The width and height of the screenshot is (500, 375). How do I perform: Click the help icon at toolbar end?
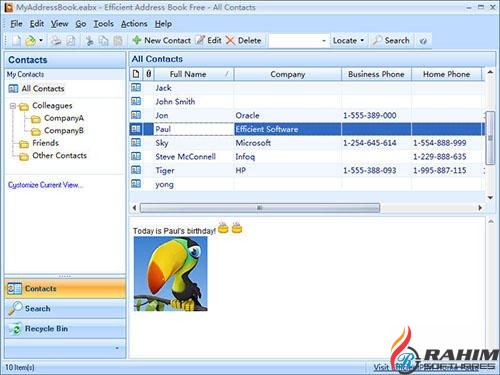coord(423,41)
